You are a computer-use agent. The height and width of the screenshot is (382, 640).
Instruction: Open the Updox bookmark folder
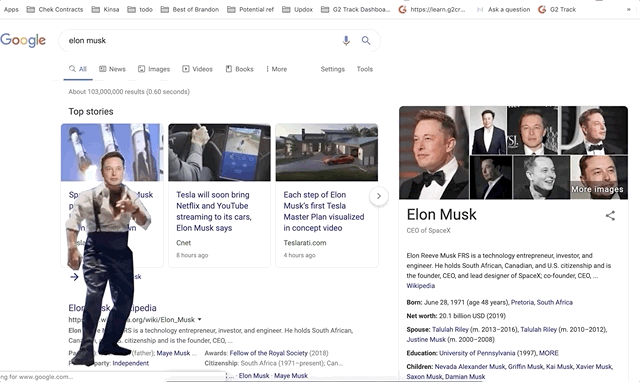(298, 9)
